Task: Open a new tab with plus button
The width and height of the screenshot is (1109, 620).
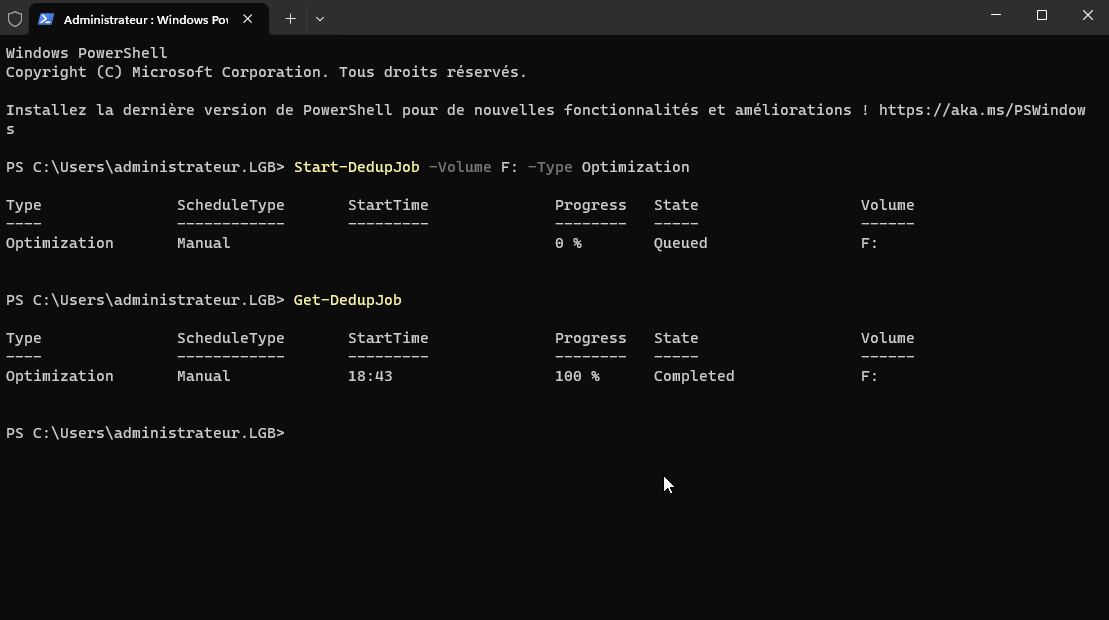Action: point(290,19)
